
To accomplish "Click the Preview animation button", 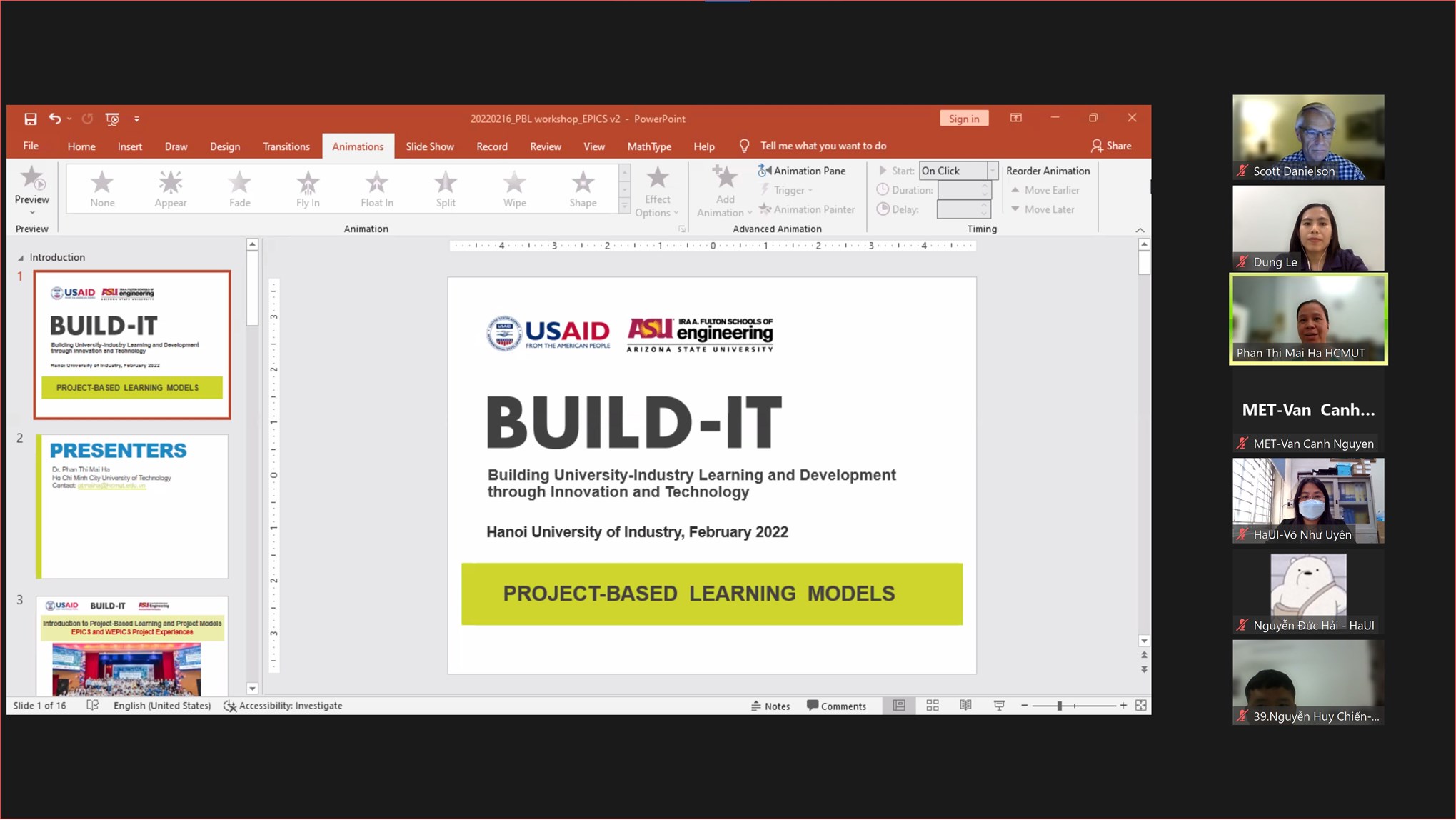I will pos(31,188).
